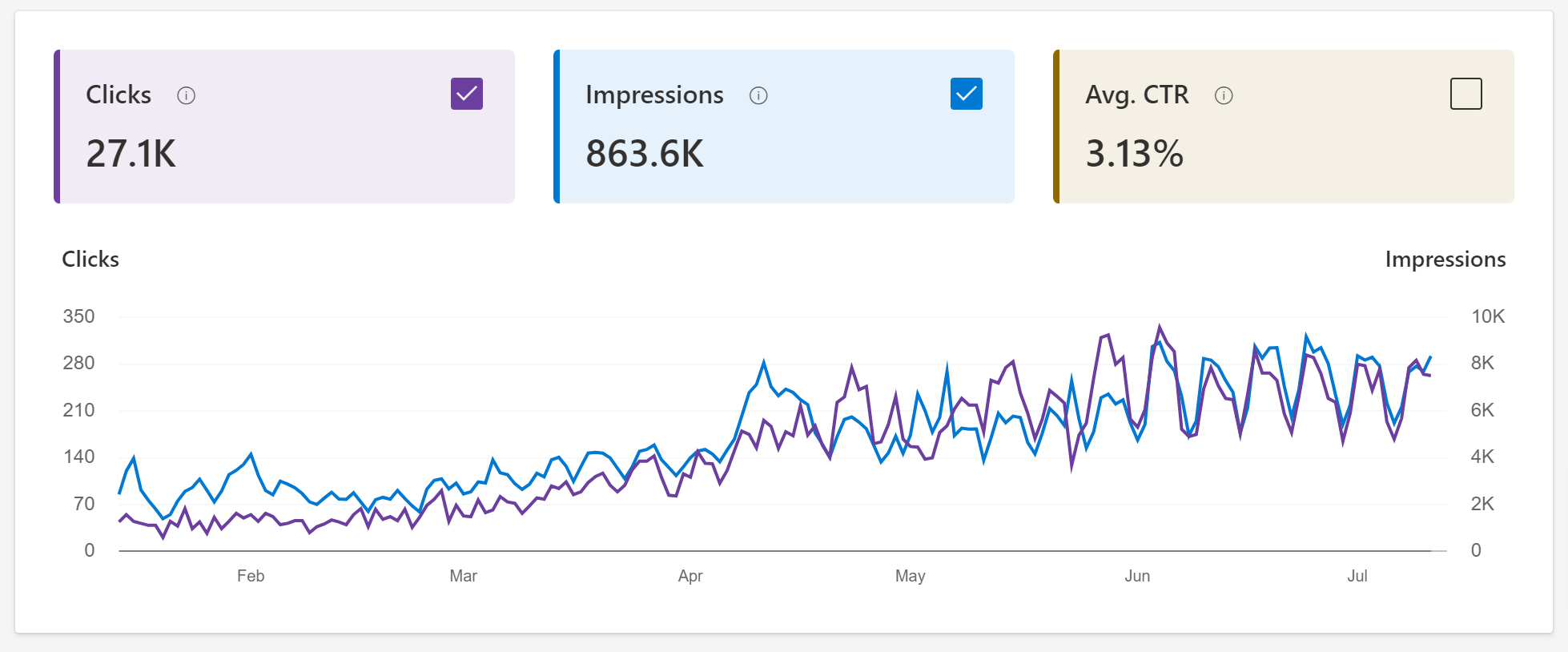Viewport: 1568px width, 652px height.
Task: Click the 863.6K impressions total value
Action: tap(645, 153)
